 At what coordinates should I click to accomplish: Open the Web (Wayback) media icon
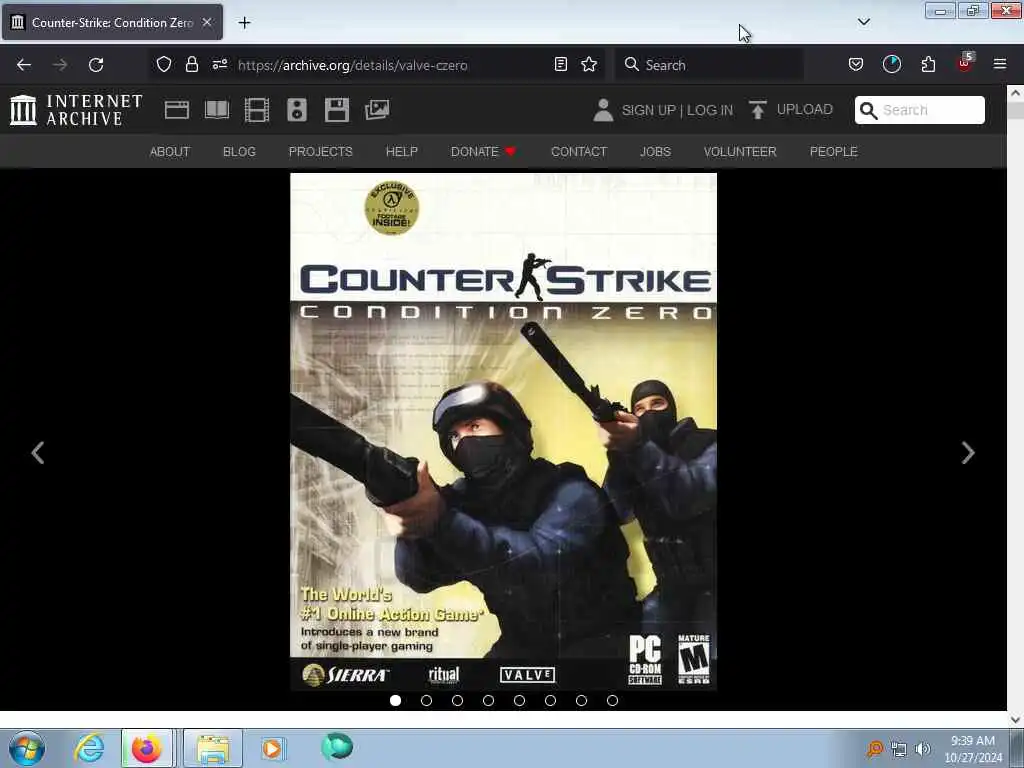pos(176,110)
